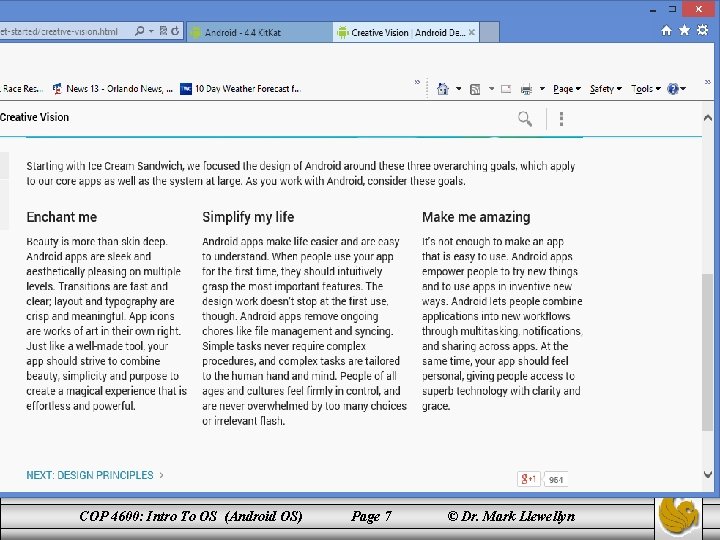Expand the Help dropdown arrow
720x540 pixels.
pos(683,89)
